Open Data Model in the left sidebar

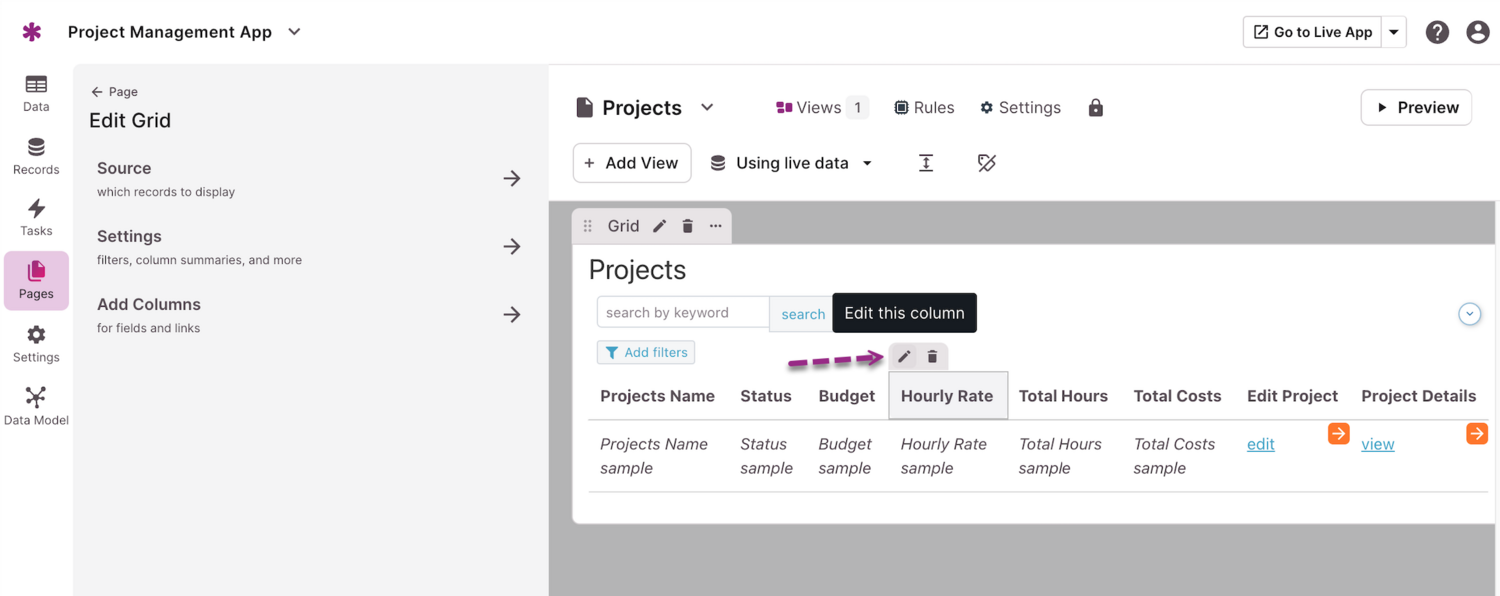click(36, 406)
